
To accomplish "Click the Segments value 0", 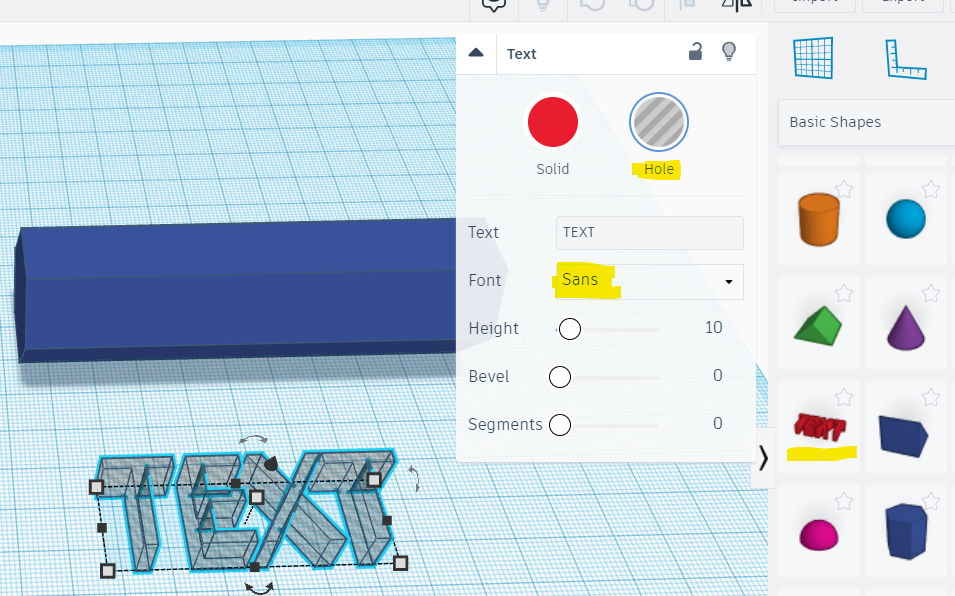I will click(x=717, y=423).
